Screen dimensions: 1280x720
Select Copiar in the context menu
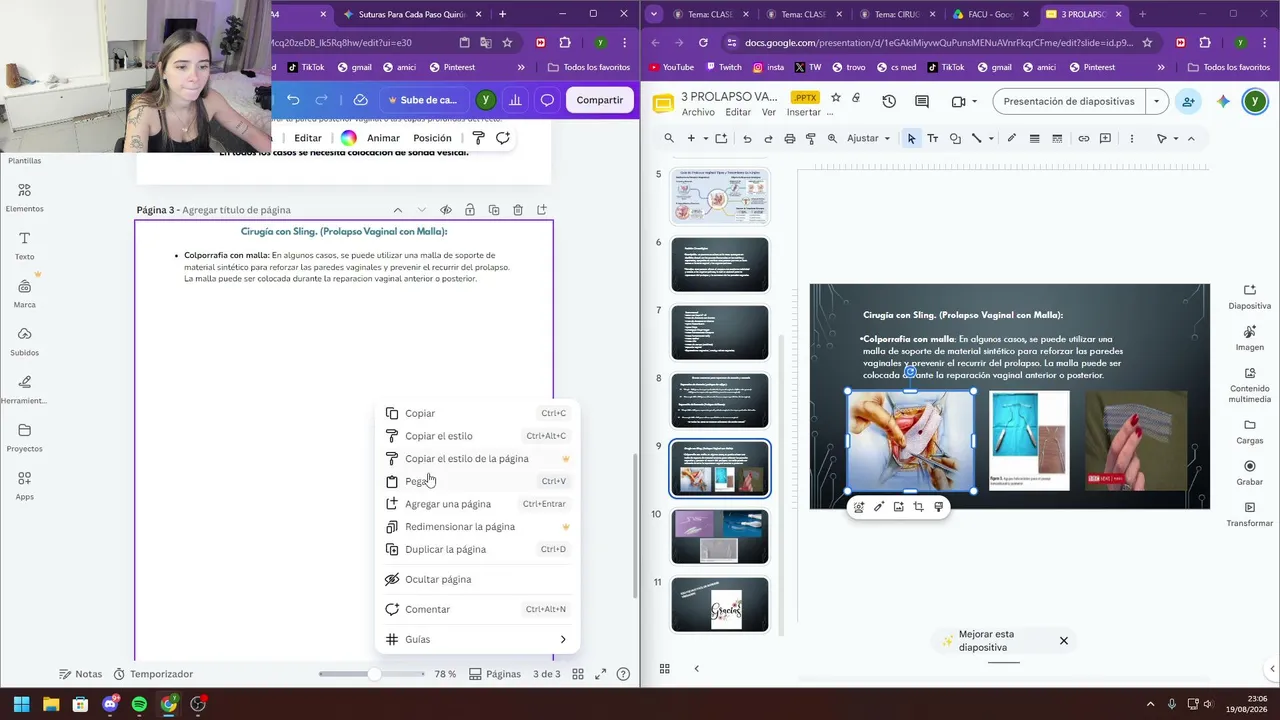pyautogui.click(x=477, y=413)
